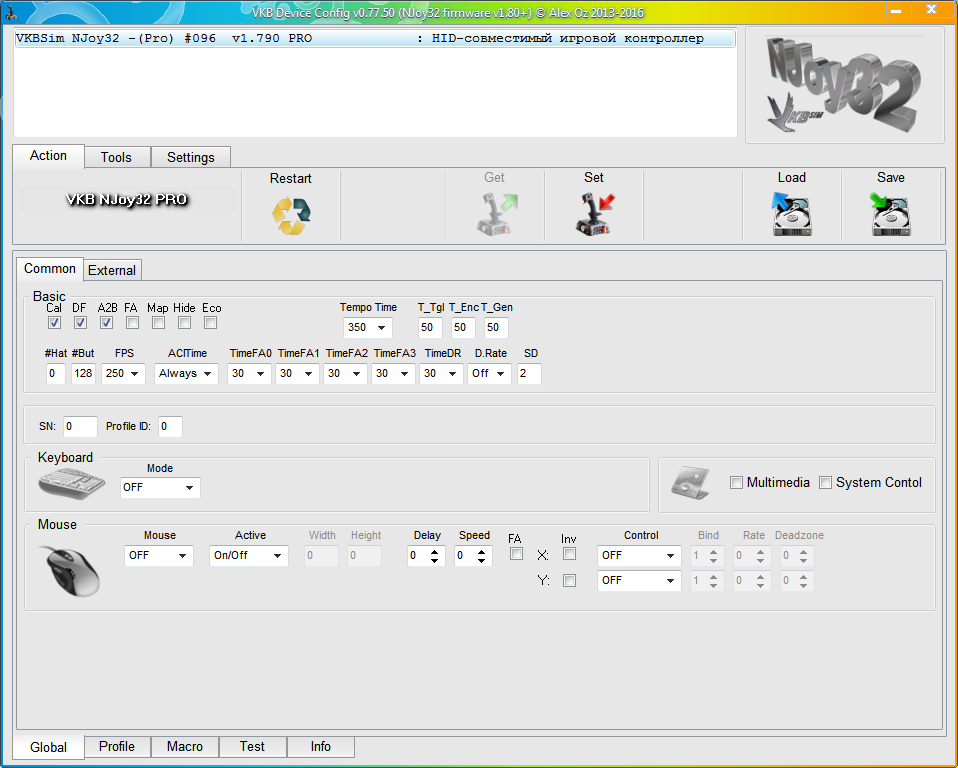Image resolution: width=958 pixels, height=768 pixels.
Task: Click the keyboard picture icon
Action: tap(72, 484)
